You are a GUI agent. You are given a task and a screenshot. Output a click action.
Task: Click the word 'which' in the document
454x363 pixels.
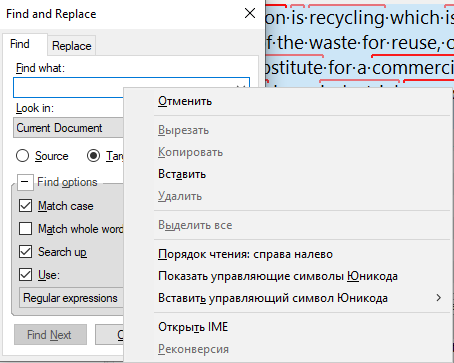click(415, 18)
